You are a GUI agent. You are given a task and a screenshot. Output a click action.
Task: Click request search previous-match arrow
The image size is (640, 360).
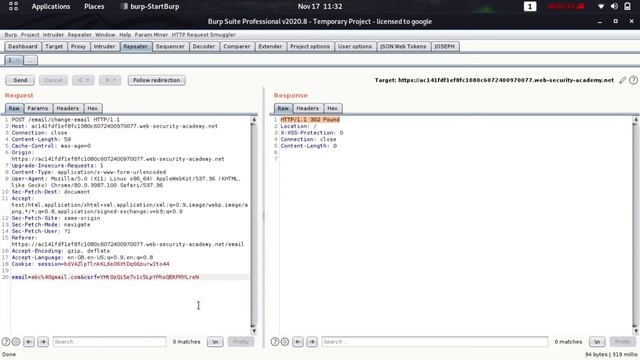pyautogui.click(x=29, y=342)
